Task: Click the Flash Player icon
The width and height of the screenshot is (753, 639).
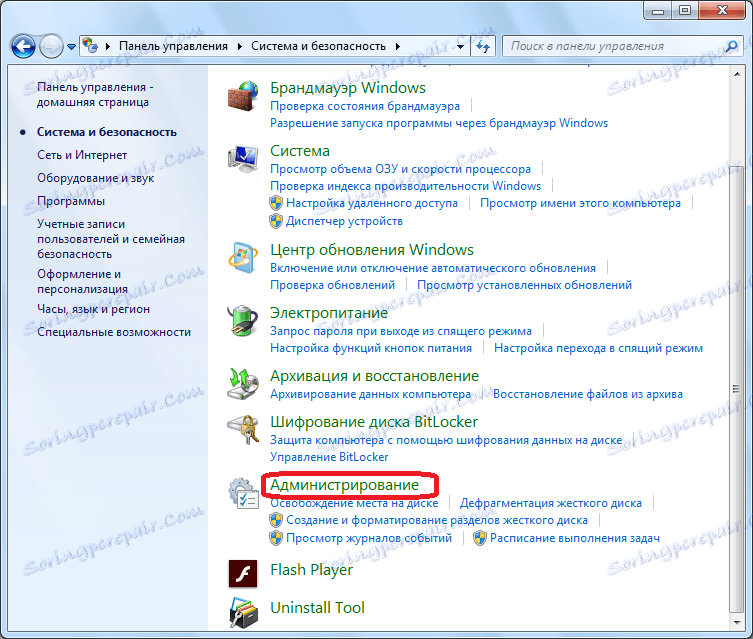Action: pyautogui.click(x=243, y=573)
